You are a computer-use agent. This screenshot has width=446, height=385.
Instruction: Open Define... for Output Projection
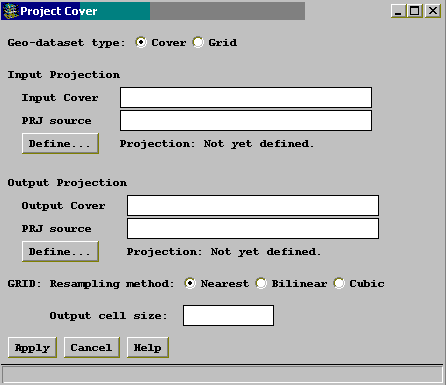tap(60, 252)
